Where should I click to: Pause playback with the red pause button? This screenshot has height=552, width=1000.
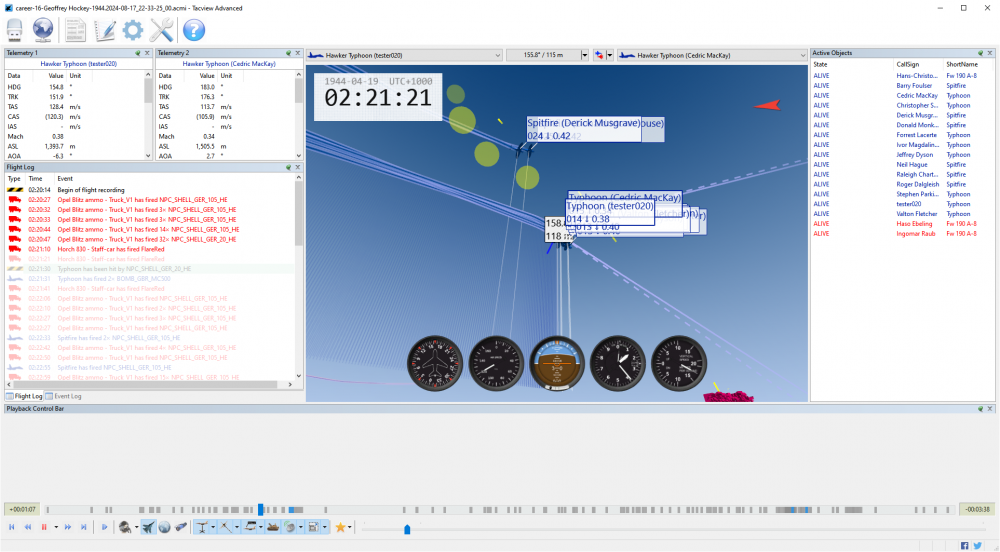(44, 526)
